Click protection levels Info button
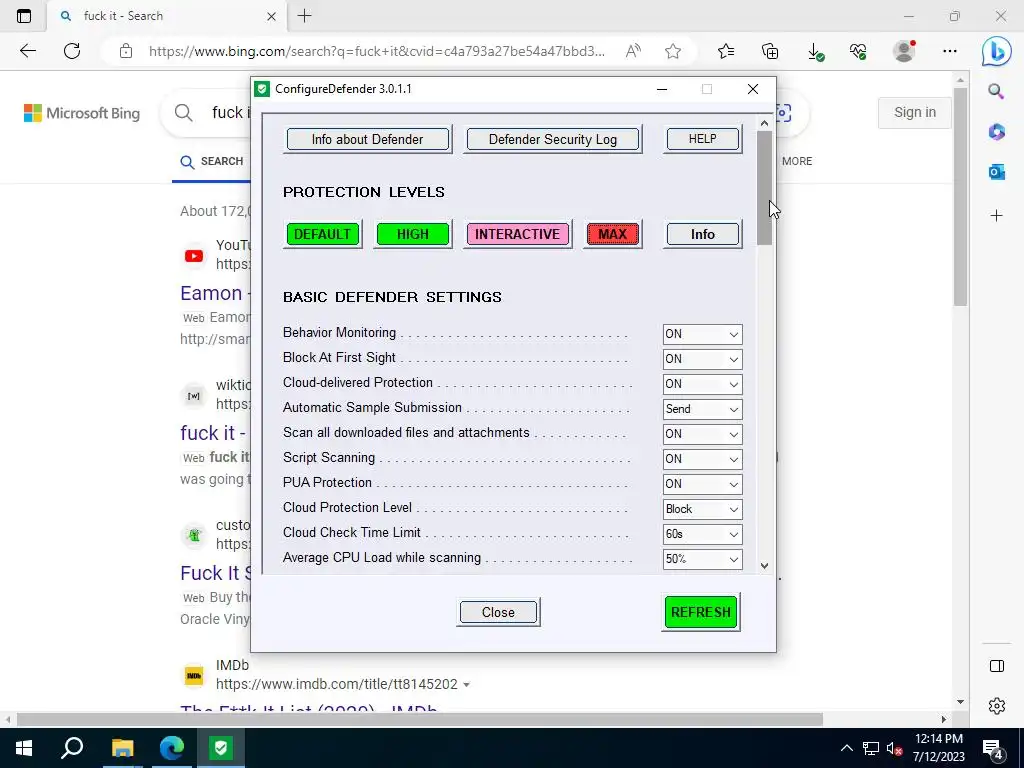The height and width of the screenshot is (768, 1024). coord(703,234)
